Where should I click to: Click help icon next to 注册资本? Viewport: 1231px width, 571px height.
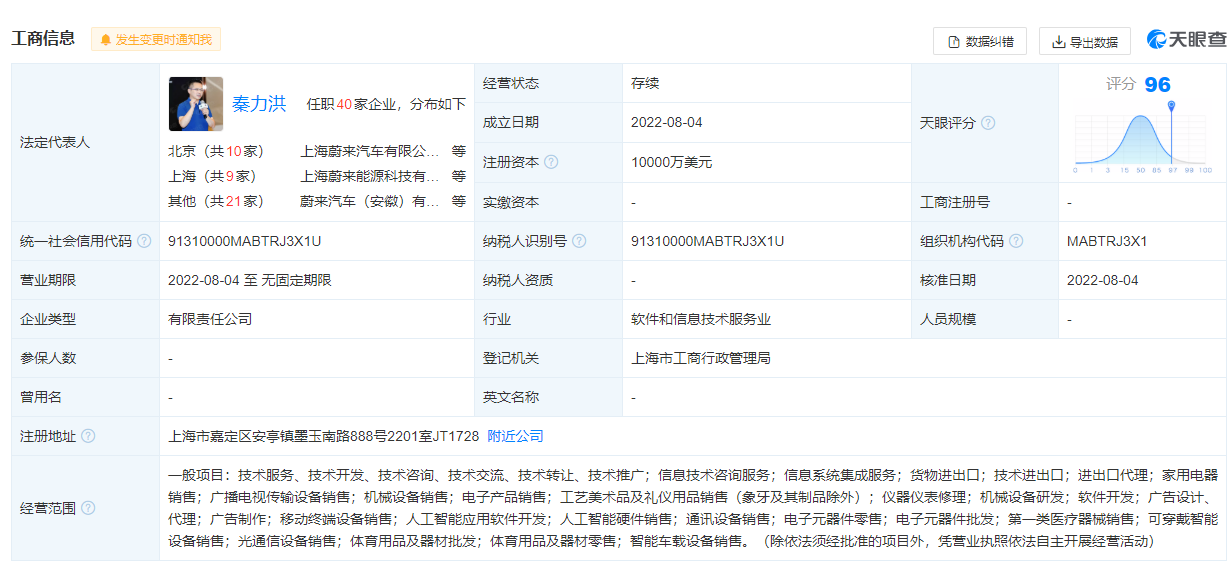coord(551,162)
